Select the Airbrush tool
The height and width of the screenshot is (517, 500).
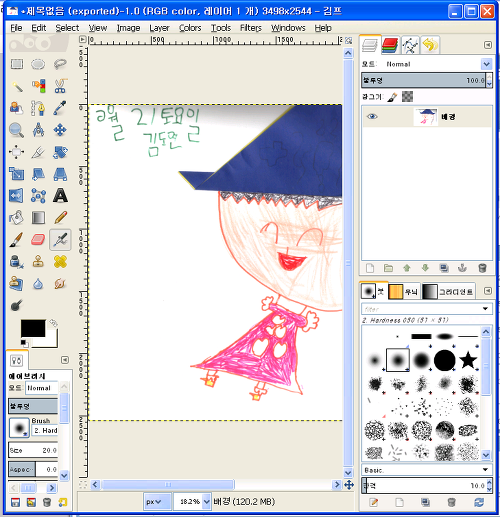(x=60, y=240)
